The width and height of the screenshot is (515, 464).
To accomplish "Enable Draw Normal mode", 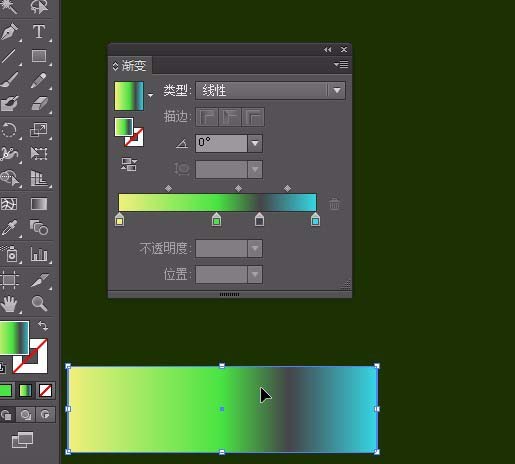I will (x=7, y=415).
